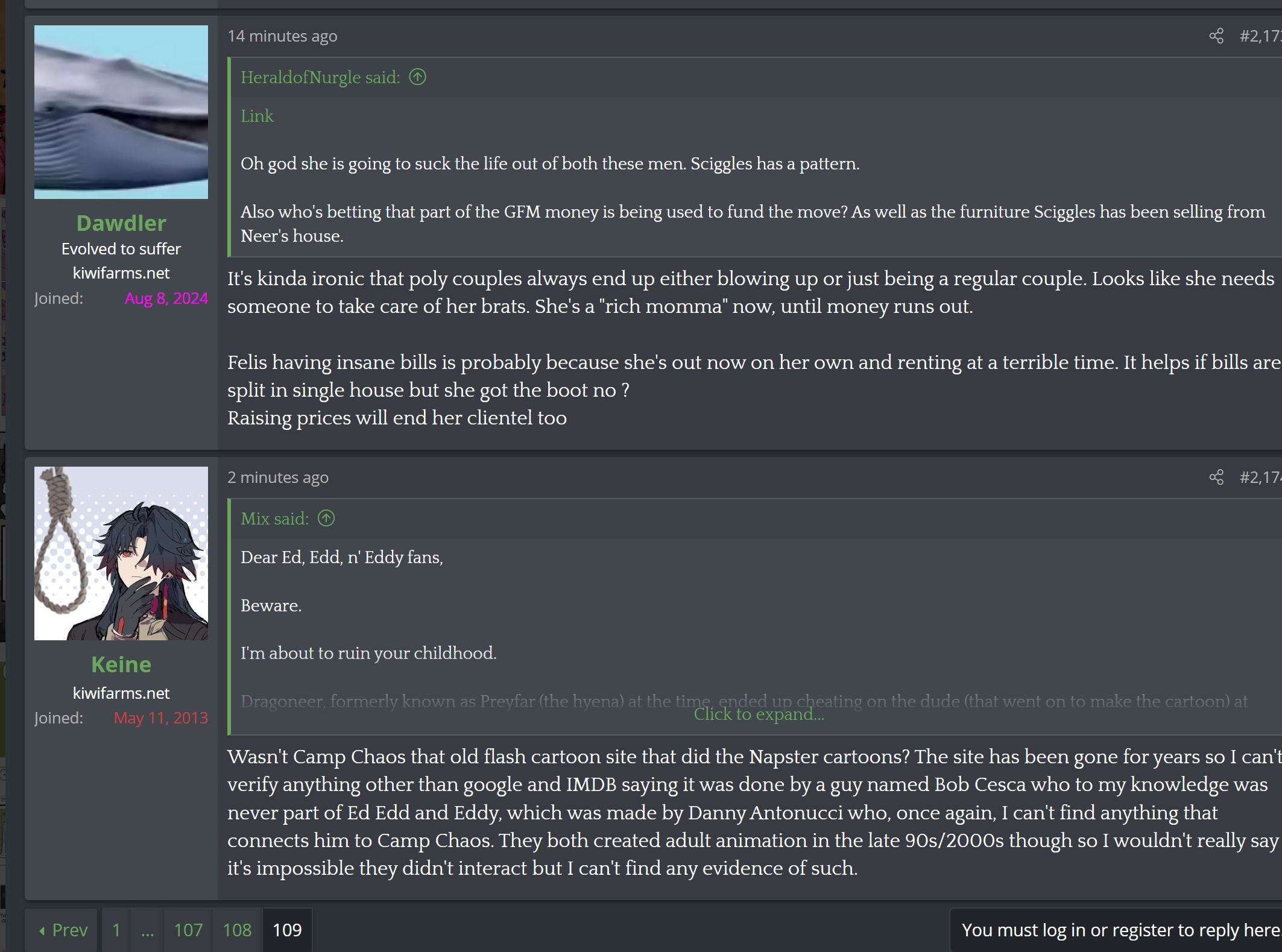Expand Mix's quote with Click to expand
The image size is (1282, 952).
(759, 714)
